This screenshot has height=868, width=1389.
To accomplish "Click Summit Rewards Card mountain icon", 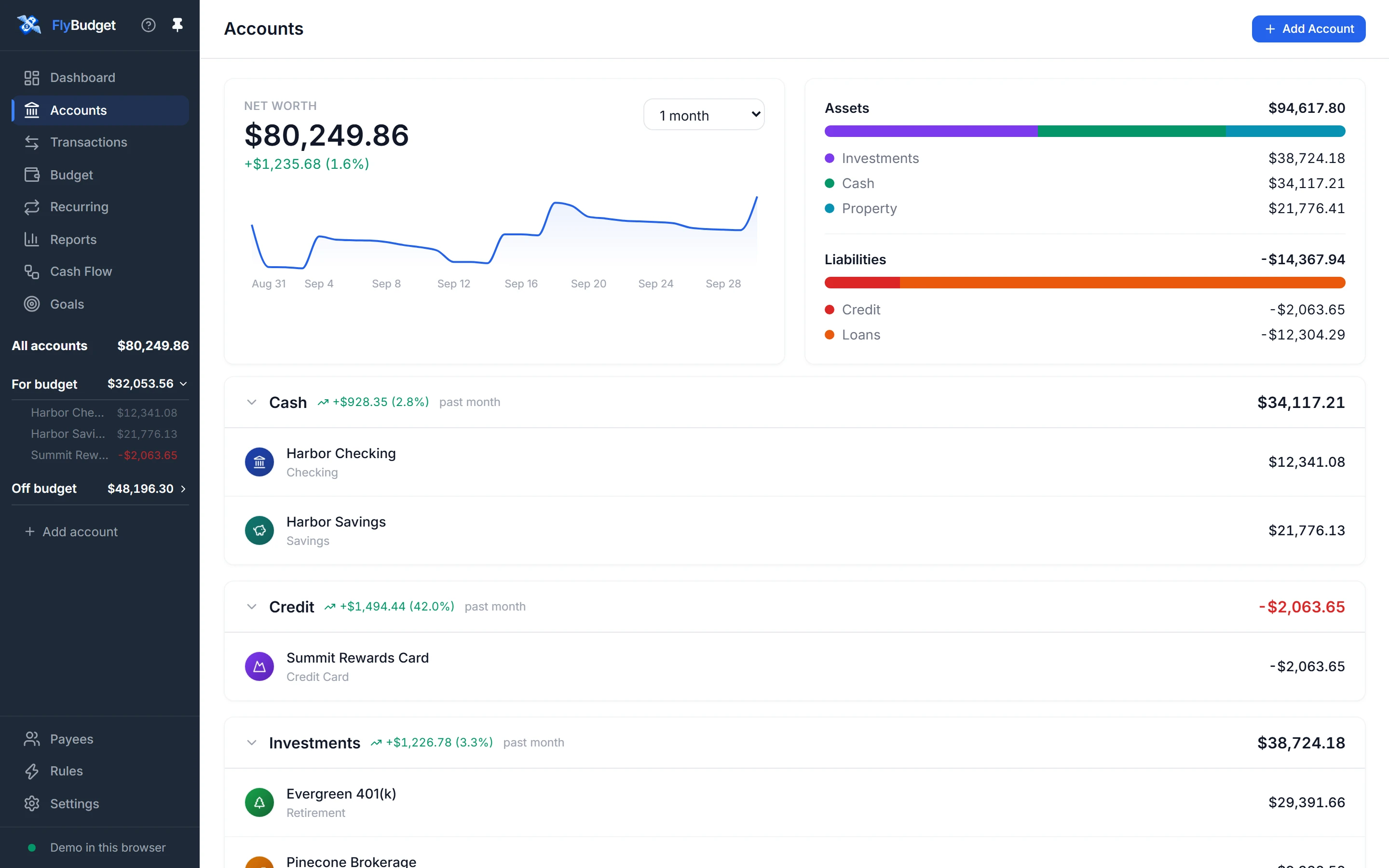I will pyautogui.click(x=259, y=666).
